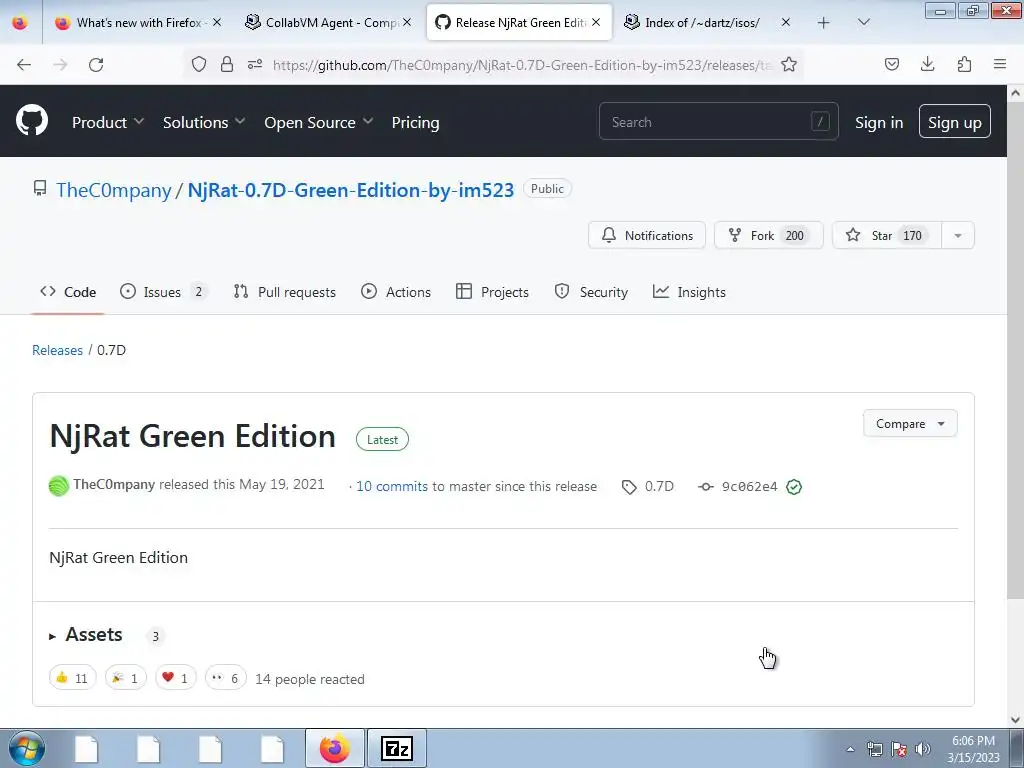1024x768 pixels.
Task: Show hidden tray icons arrow
Action: click(850, 749)
